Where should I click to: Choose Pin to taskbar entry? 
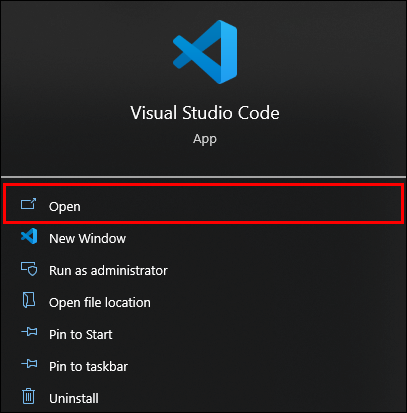click(88, 366)
